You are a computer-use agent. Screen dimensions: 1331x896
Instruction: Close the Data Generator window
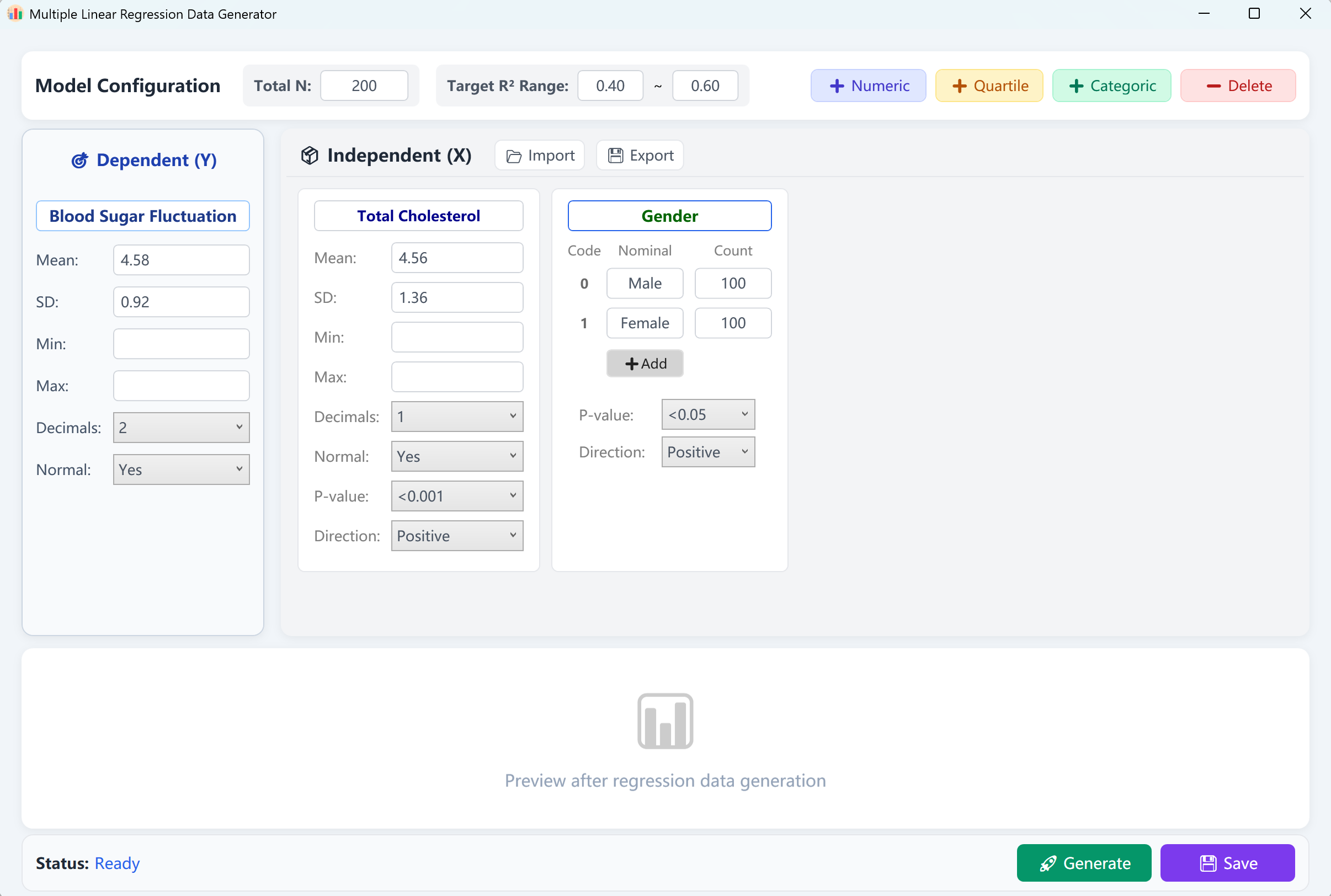[x=1305, y=13]
